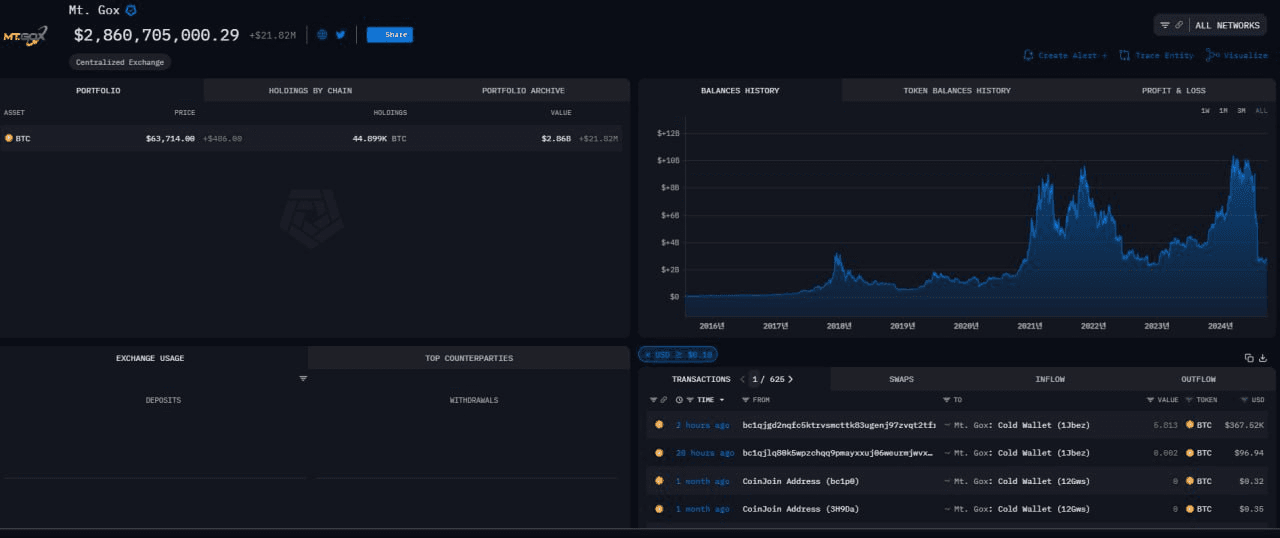The image size is (1280, 538).
Task: Open the Outflow tab
Action: 1198,379
